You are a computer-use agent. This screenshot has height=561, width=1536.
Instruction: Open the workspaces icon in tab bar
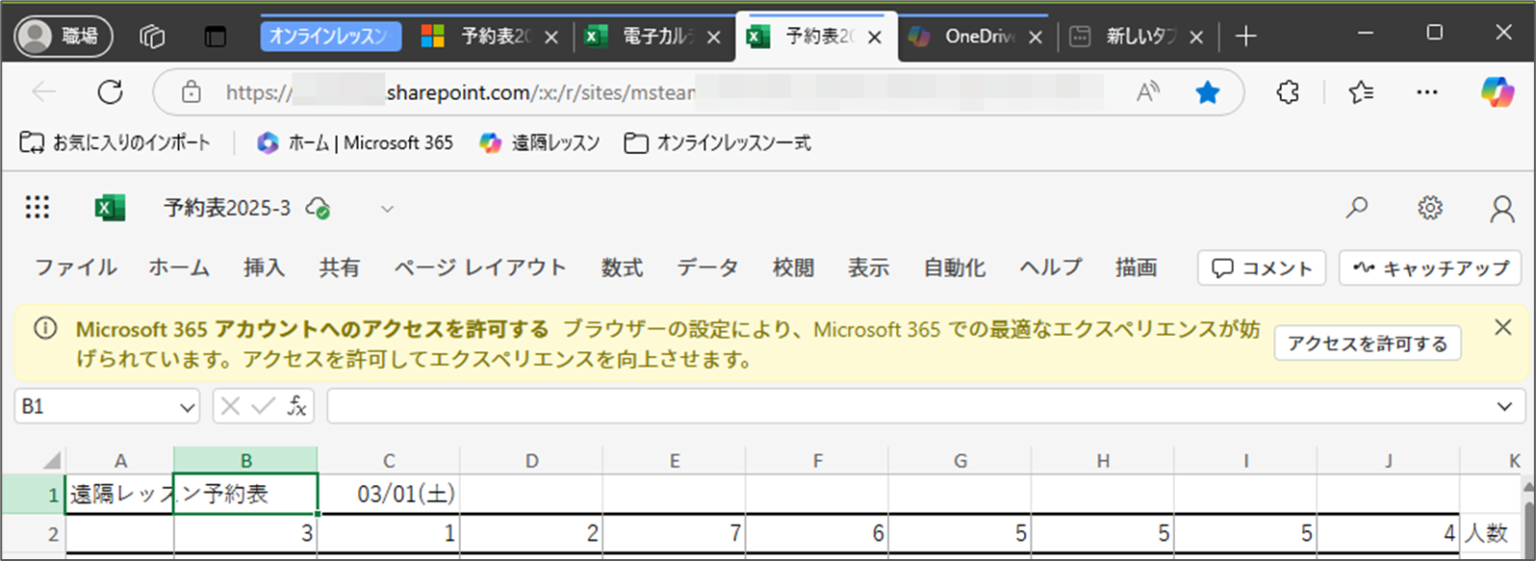coord(152,37)
